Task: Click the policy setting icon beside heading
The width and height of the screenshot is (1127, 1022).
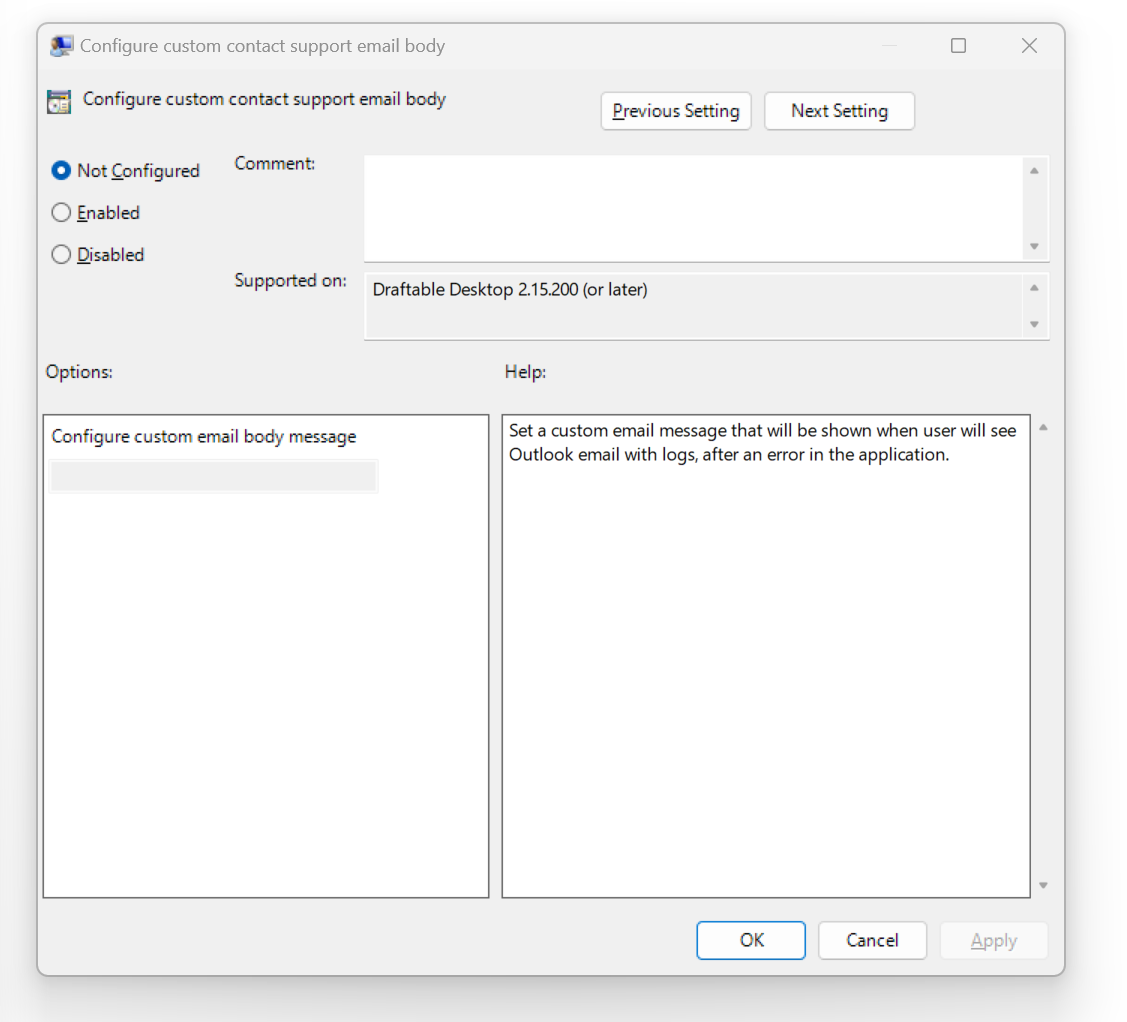Action: click(59, 101)
